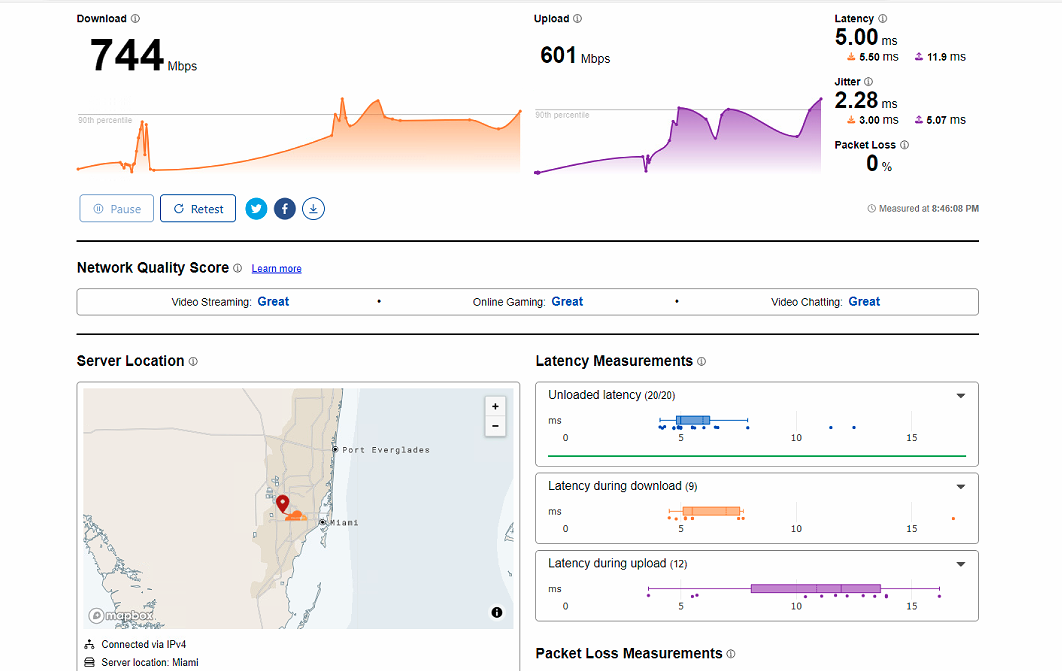The image size is (1062, 671).
Task: Collapse Latency during upload section
Action: [960, 564]
